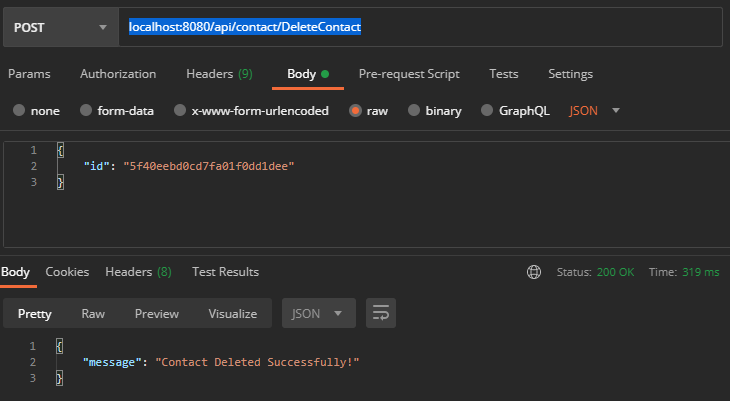Select the Pretty response view
730x401 pixels.
pyautogui.click(x=34, y=314)
